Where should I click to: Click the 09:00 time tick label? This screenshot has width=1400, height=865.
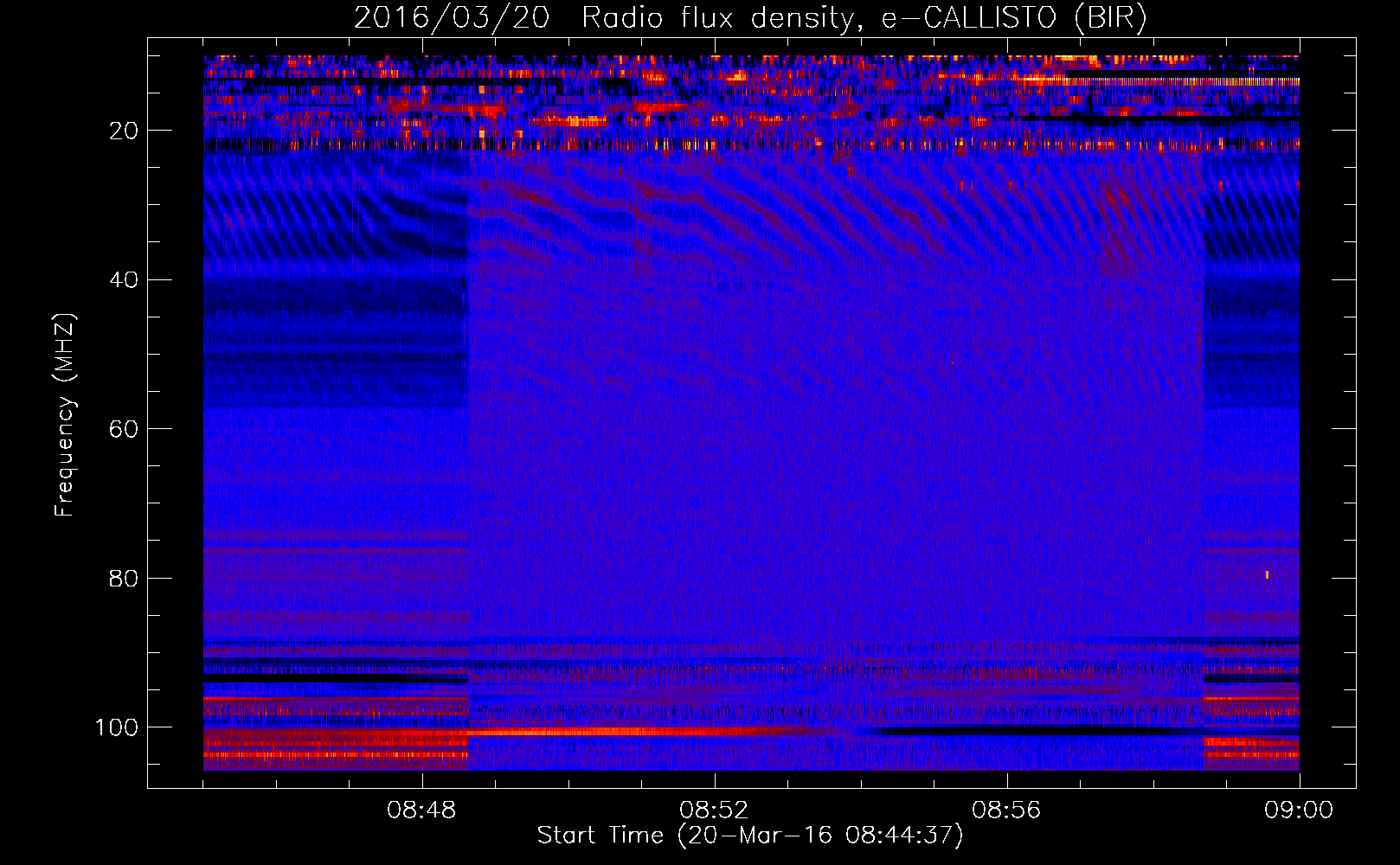(x=1299, y=811)
